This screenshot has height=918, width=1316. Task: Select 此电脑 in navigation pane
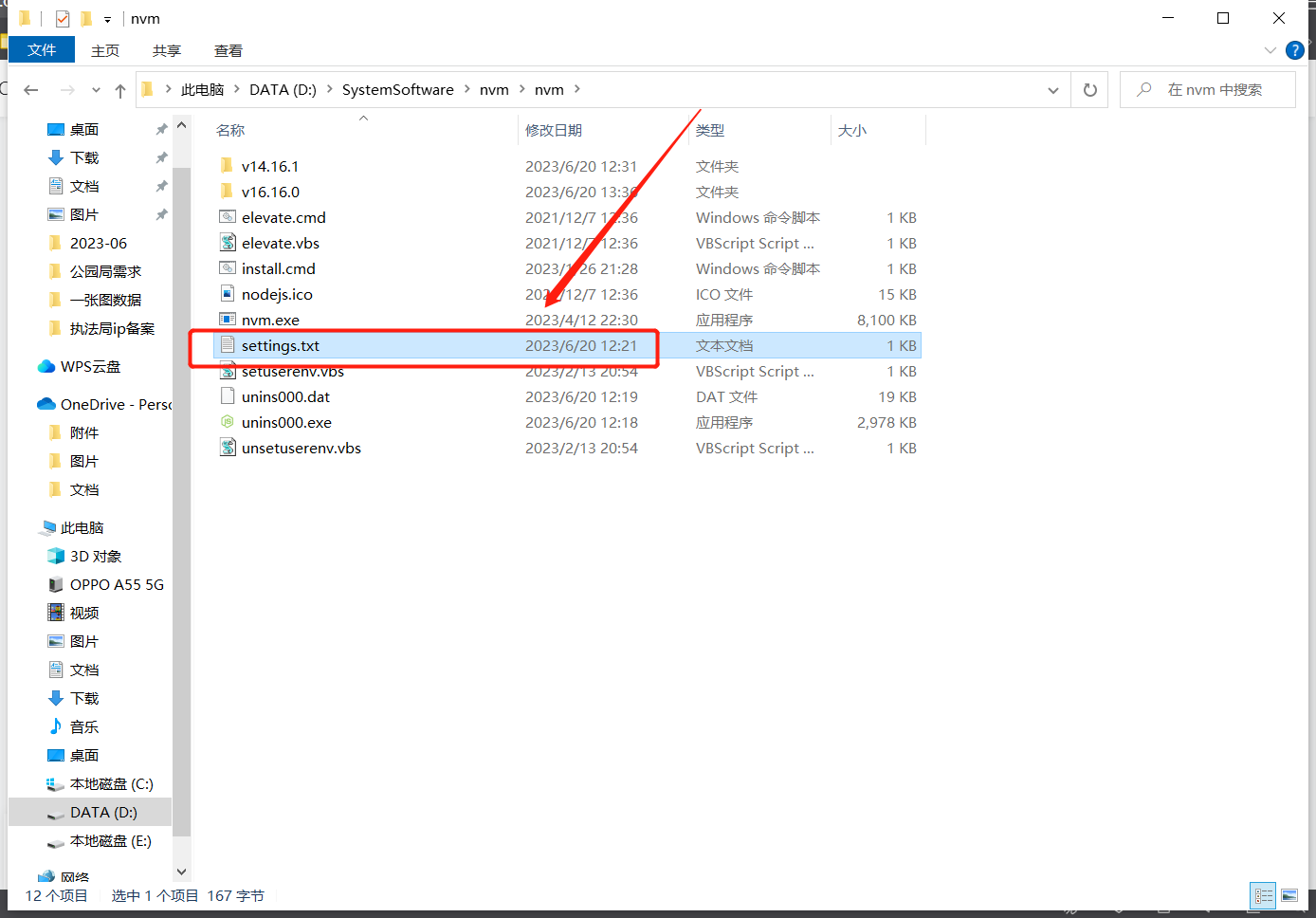coord(82,528)
